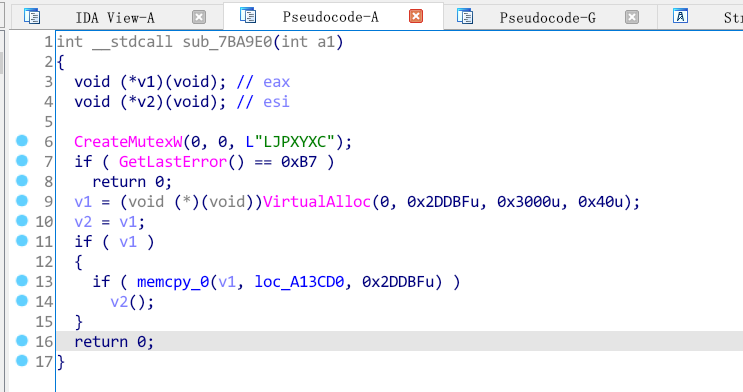Click the memcpy_0 function name
743x392 pixels.
pos(173,282)
